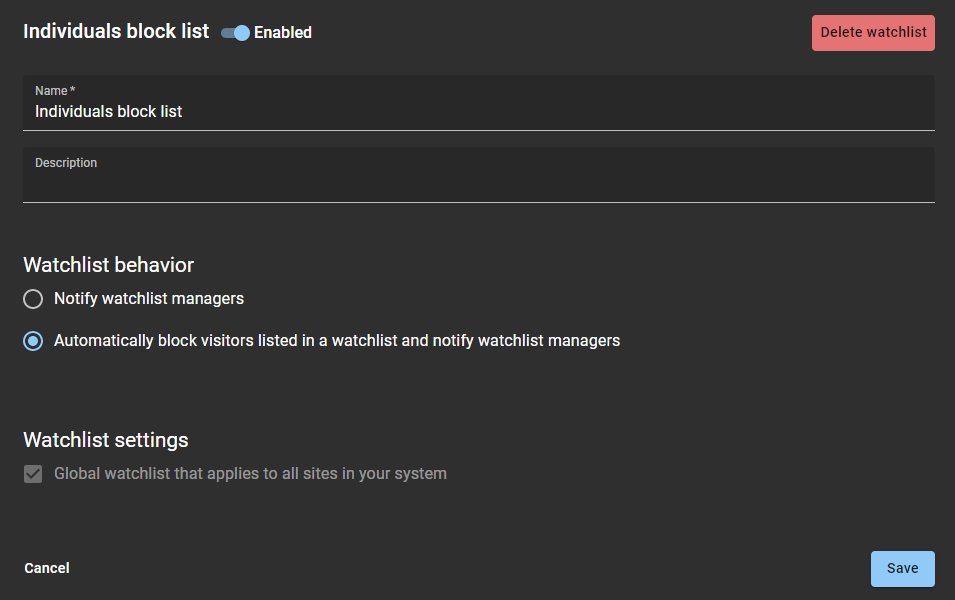Click the Individuals block list text in Name field
Screen dimensions: 955x600
(108, 112)
